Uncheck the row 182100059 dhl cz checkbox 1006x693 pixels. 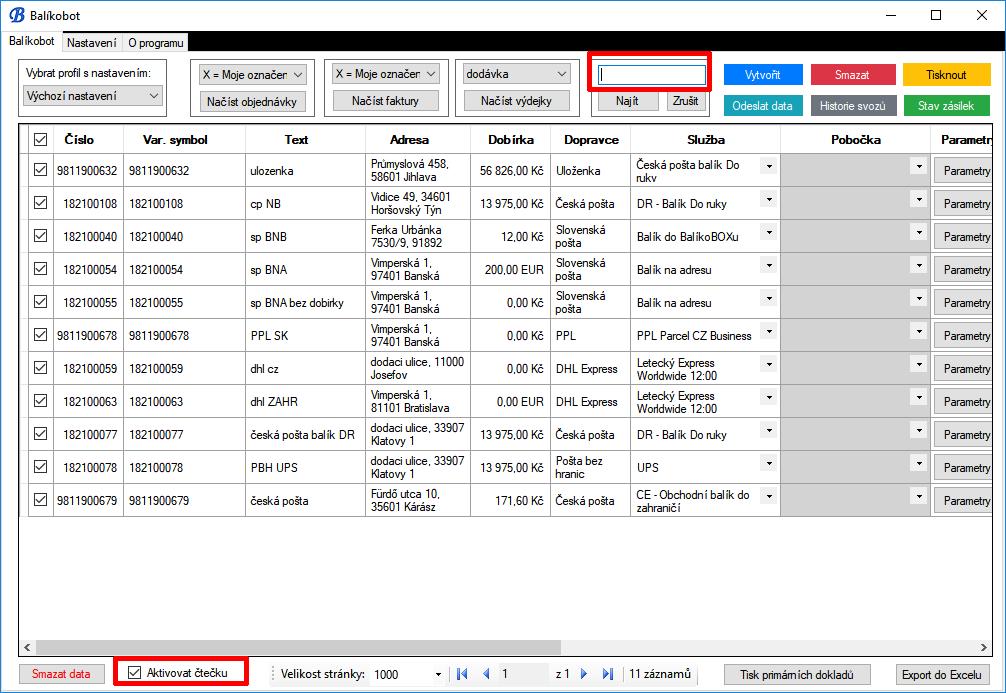[x=40, y=368]
